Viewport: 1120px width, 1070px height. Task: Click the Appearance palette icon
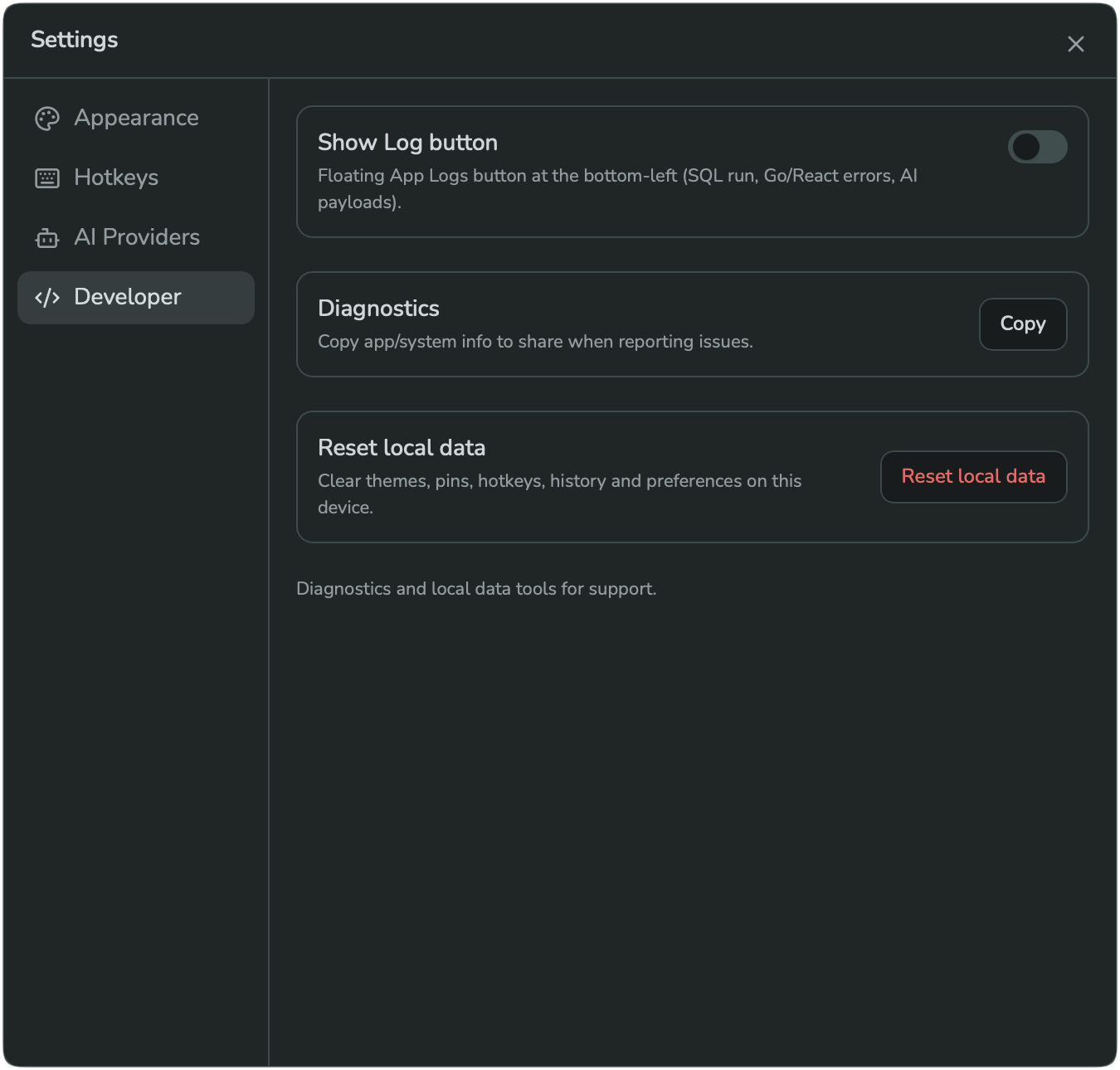[x=47, y=119]
